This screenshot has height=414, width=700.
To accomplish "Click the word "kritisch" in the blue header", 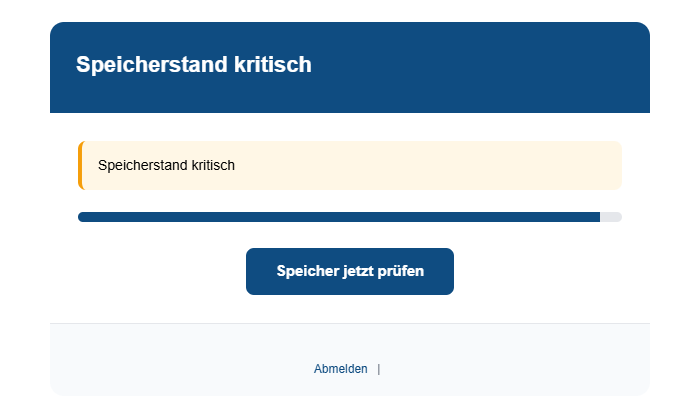I will tap(273, 65).
